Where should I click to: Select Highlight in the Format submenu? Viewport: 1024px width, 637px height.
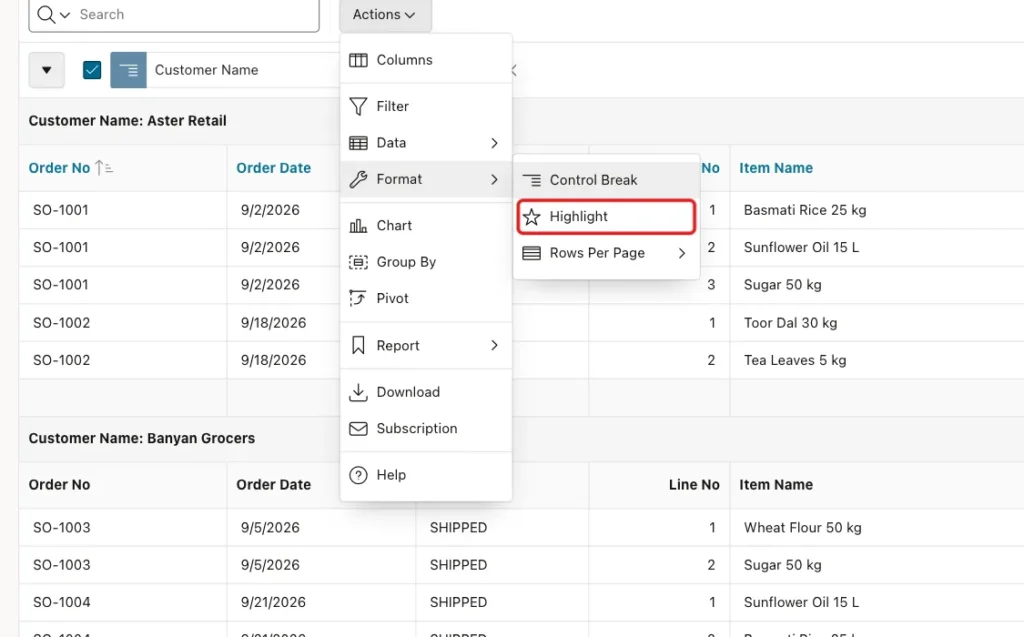[x=606, y=217]
